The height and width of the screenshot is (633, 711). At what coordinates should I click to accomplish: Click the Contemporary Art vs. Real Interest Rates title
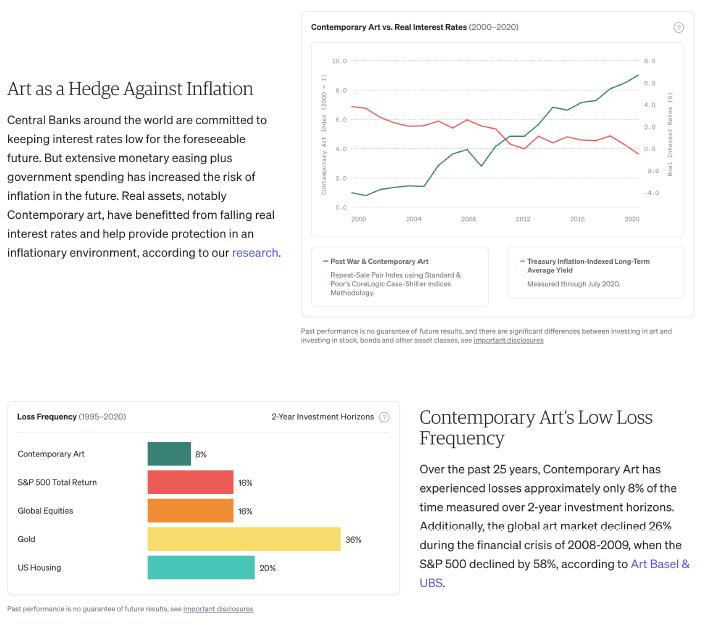[415, 27]
